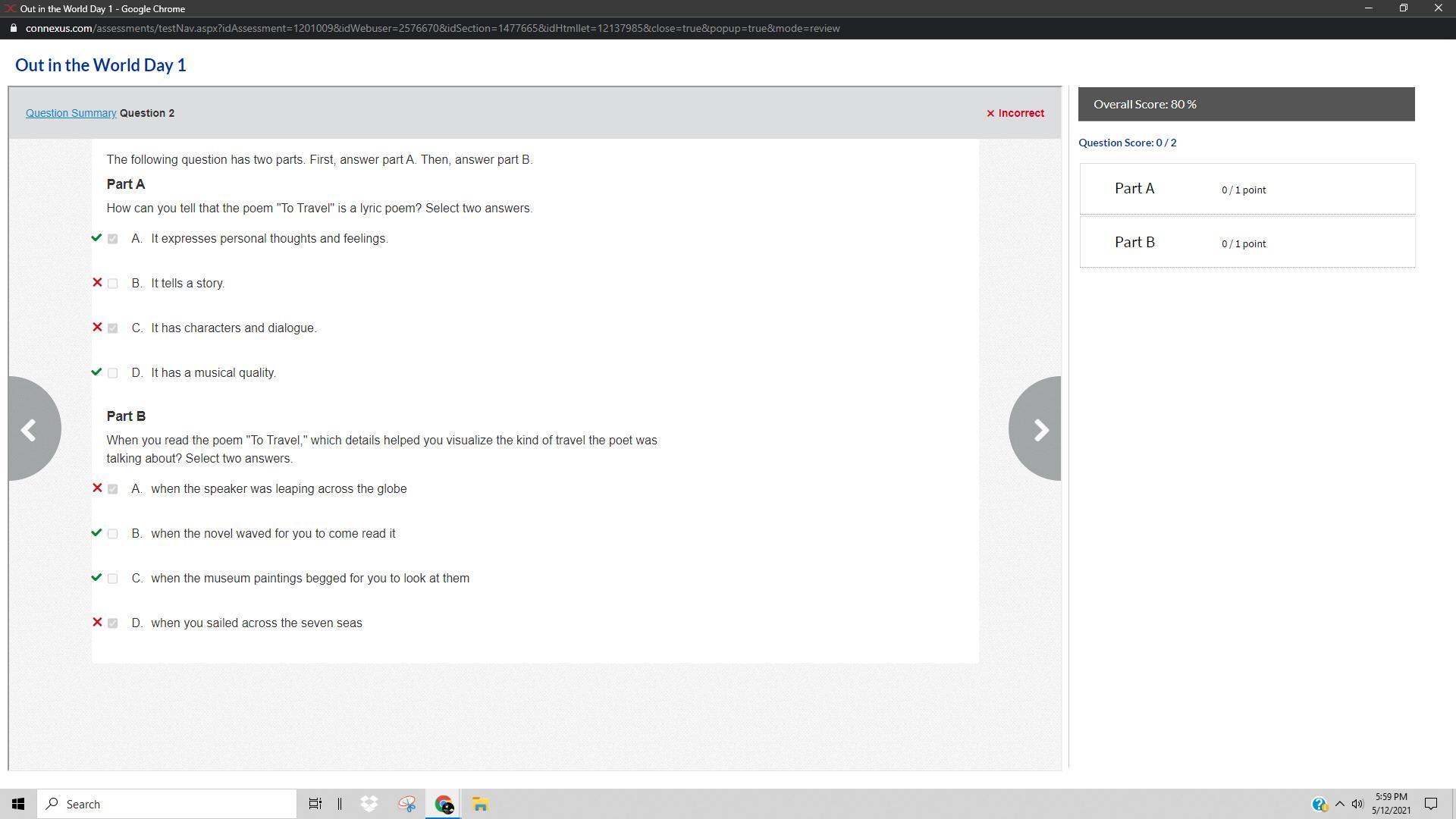Open Task View icon in taskbar
The image size is (1456, 819).
[x=315, y=804]
